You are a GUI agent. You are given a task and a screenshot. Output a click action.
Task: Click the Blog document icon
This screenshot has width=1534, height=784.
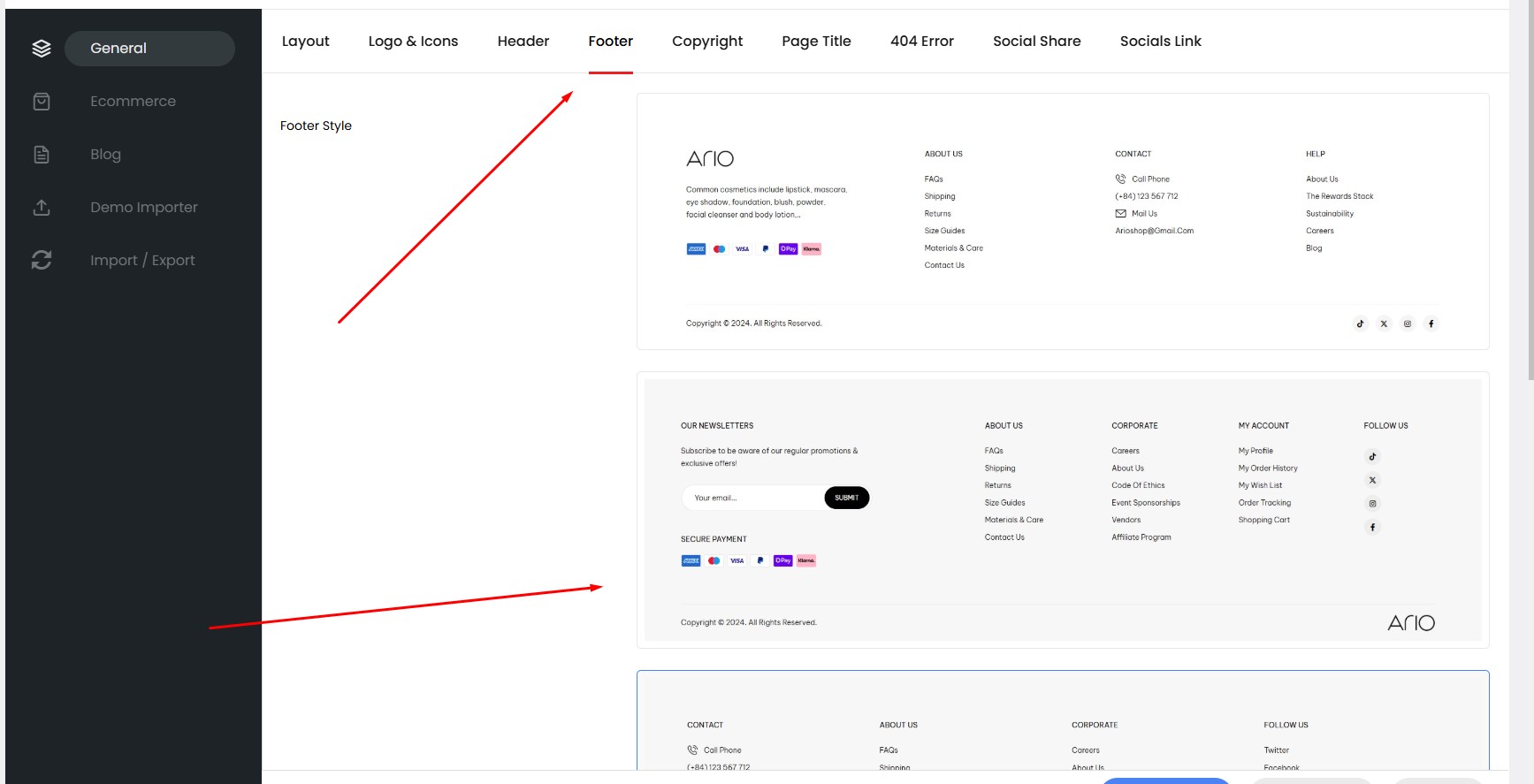click(42, 155)
